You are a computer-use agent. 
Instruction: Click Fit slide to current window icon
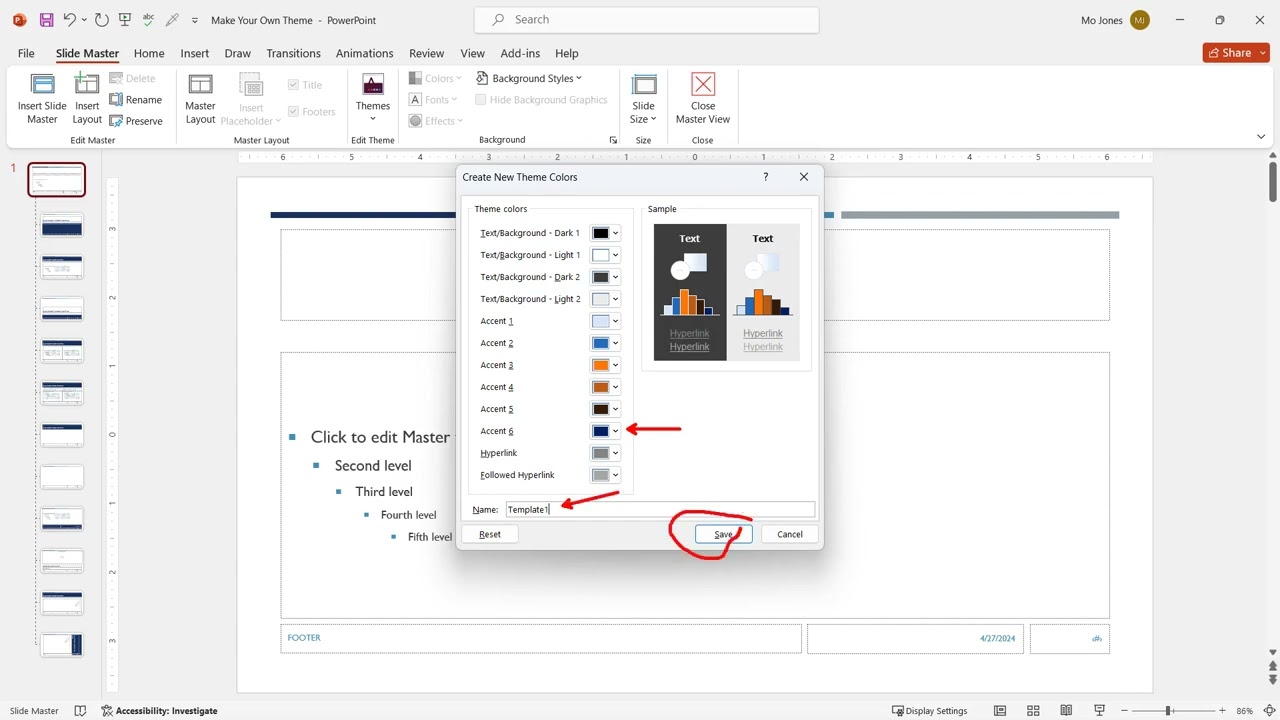tap(1270, 711)
